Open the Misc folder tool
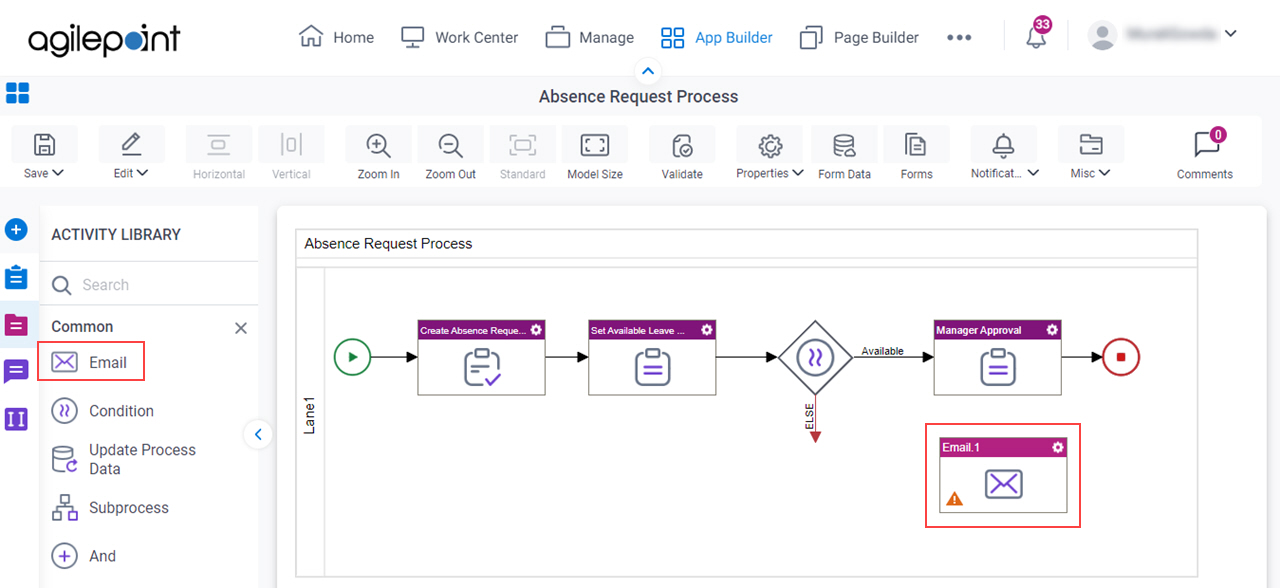The image size is (1280, 588). tap(1090, 145)
